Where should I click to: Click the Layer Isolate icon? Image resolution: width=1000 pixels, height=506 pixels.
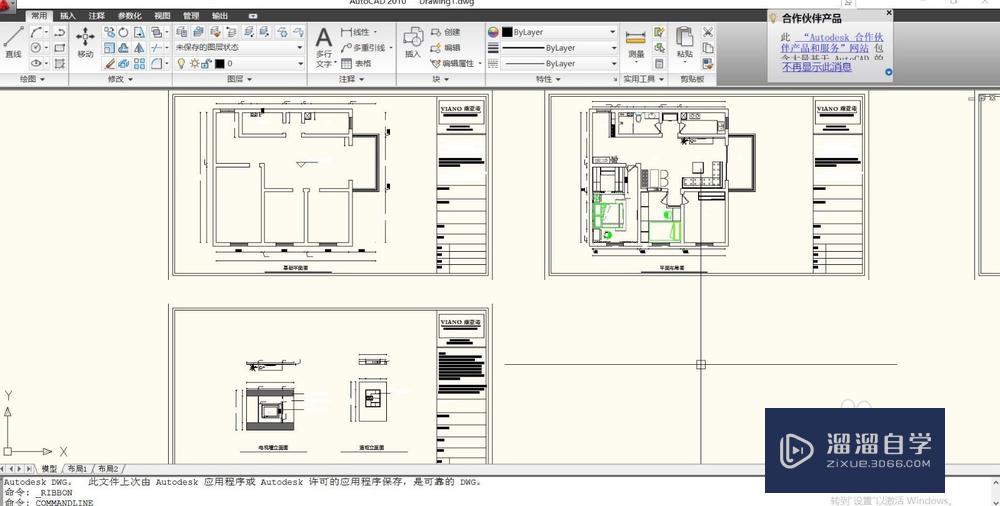click(x=248, y=32)
